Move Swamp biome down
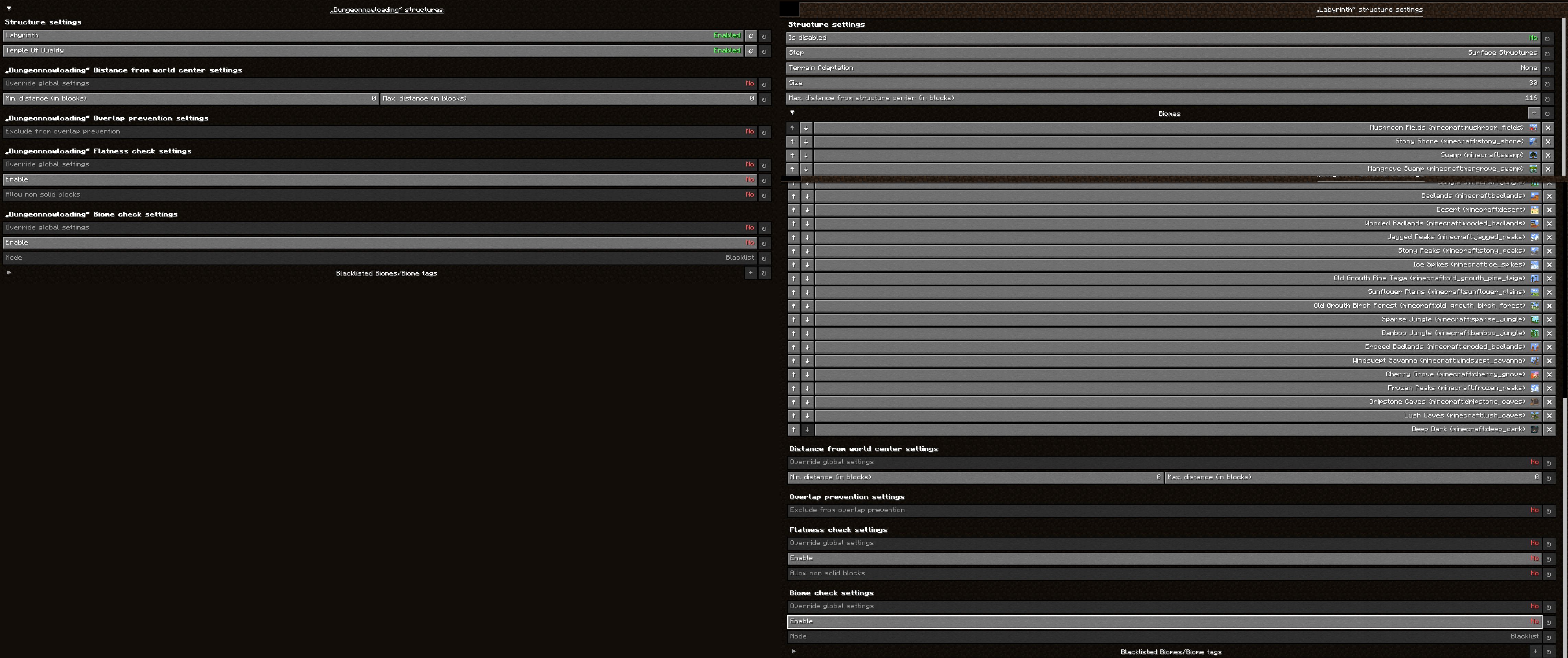Image resolution: width=1568 pixels, height=658 pixels. pos(805,155)
